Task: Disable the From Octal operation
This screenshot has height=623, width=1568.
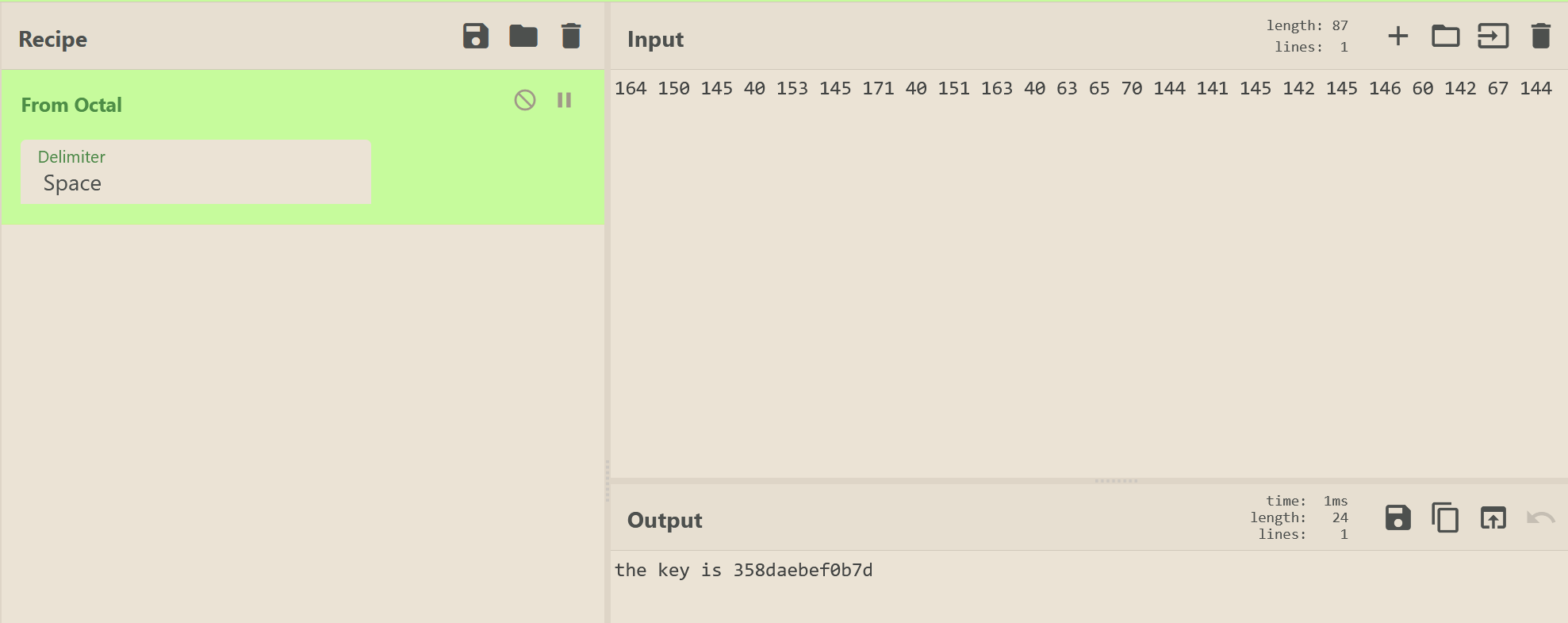Action: [x=525, y=100]
